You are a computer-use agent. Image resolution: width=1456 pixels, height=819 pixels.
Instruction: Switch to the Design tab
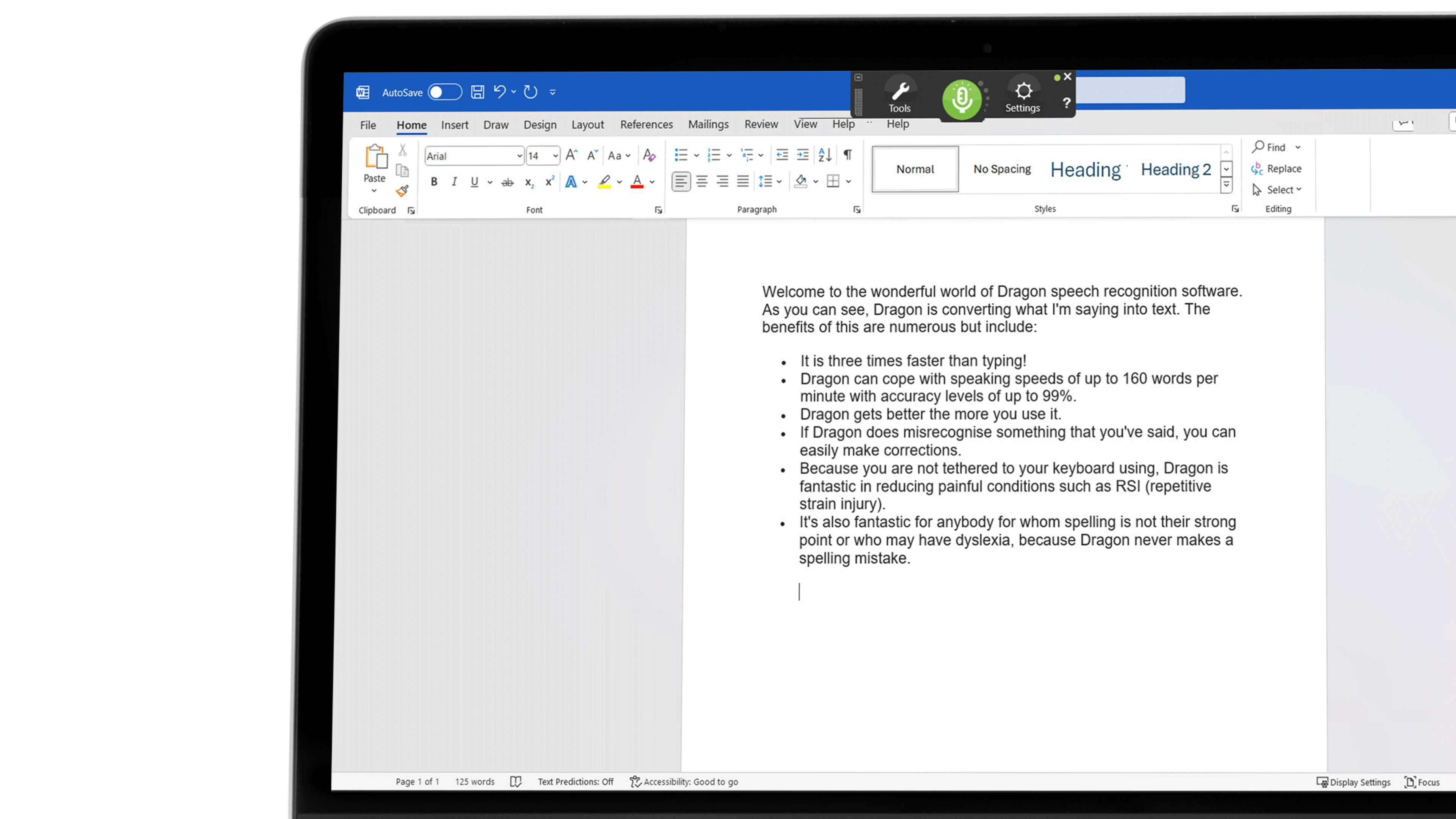point(540,125)
